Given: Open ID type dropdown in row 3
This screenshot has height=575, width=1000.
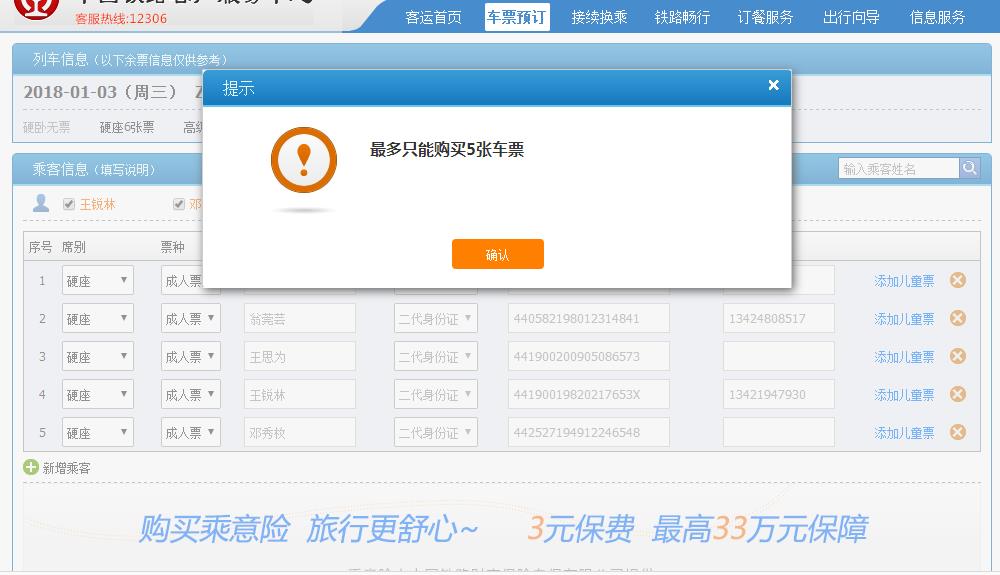Looking at the screenshot, I should coord(436,356).
